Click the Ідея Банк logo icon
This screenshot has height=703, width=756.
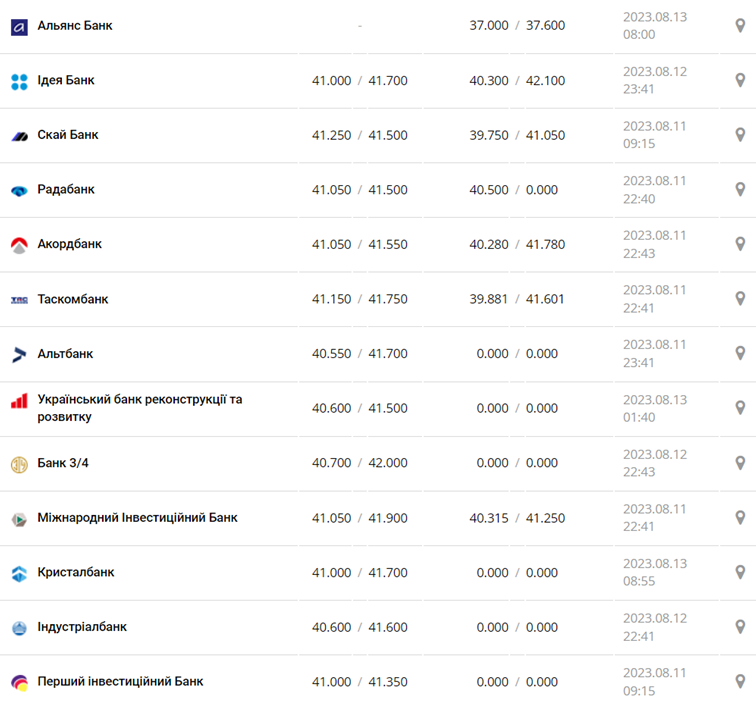[19, 81]
